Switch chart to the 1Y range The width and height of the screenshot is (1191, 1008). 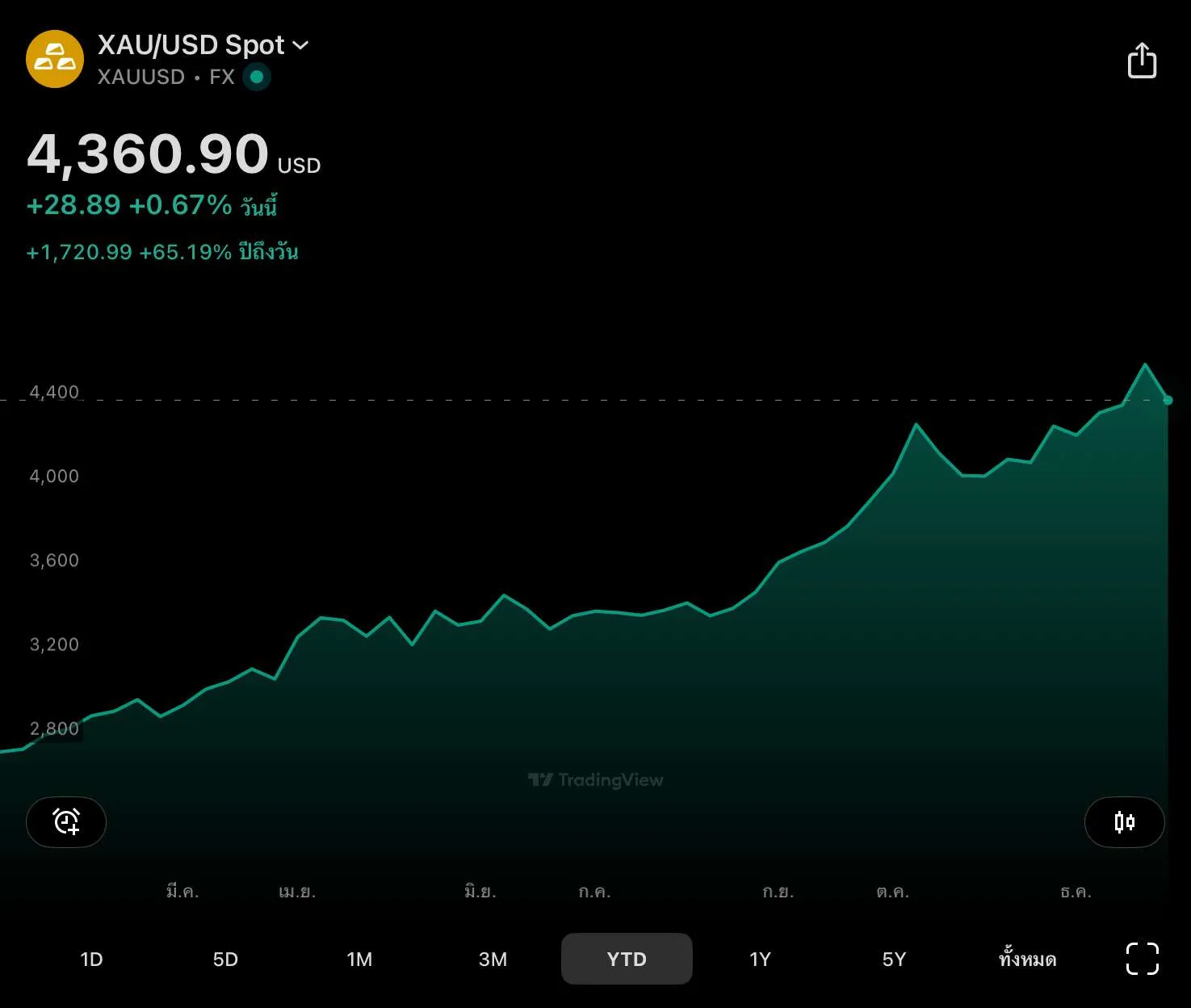[x=760, y=959]
